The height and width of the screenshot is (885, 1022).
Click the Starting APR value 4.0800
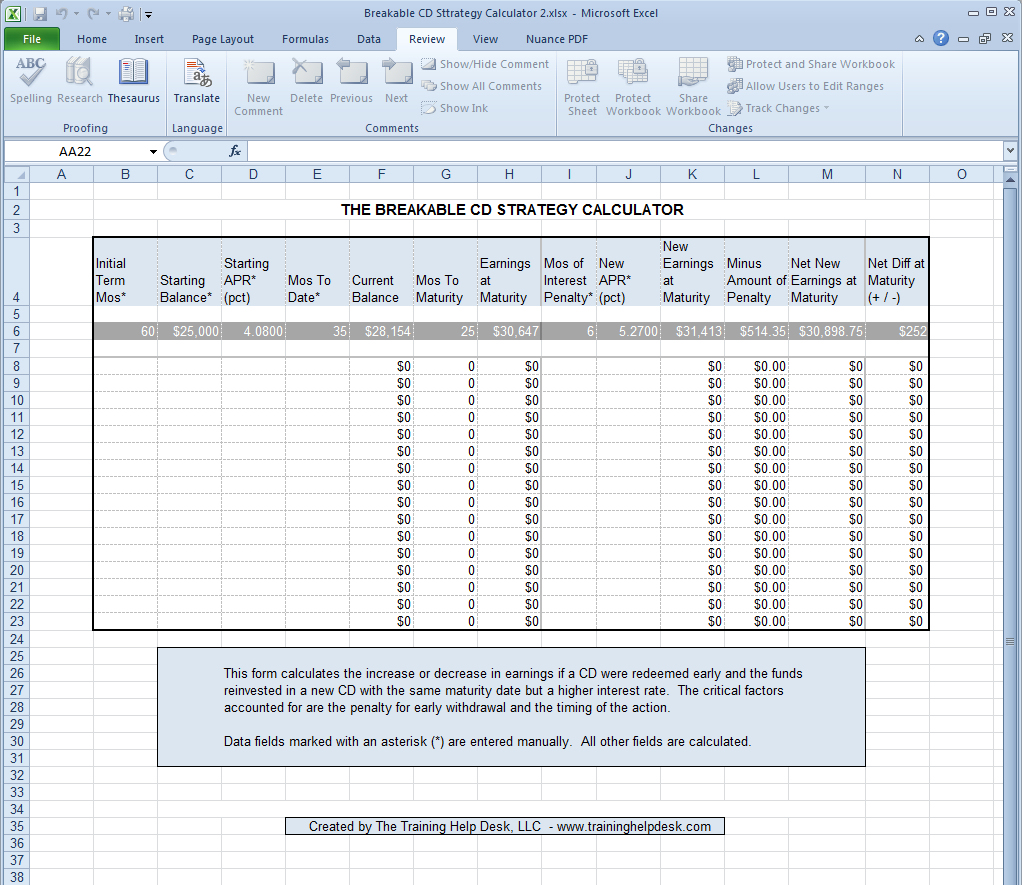pos(253,331)
